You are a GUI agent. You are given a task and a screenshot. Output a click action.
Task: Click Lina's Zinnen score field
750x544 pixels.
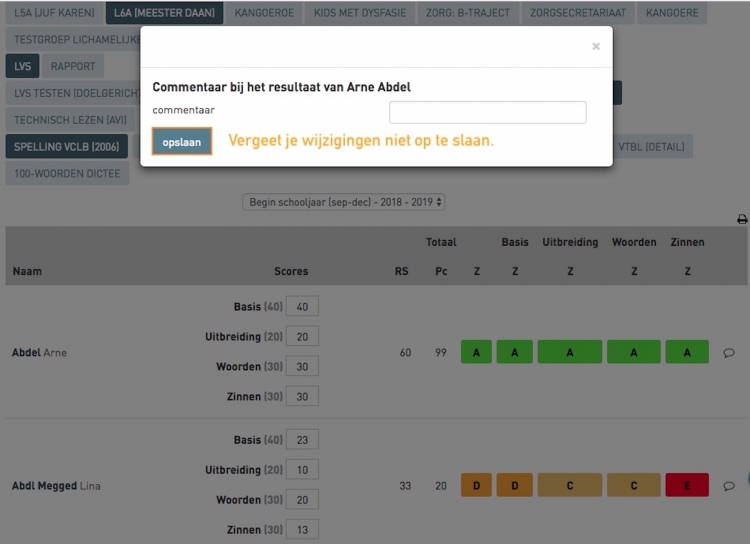pos(302,529)
